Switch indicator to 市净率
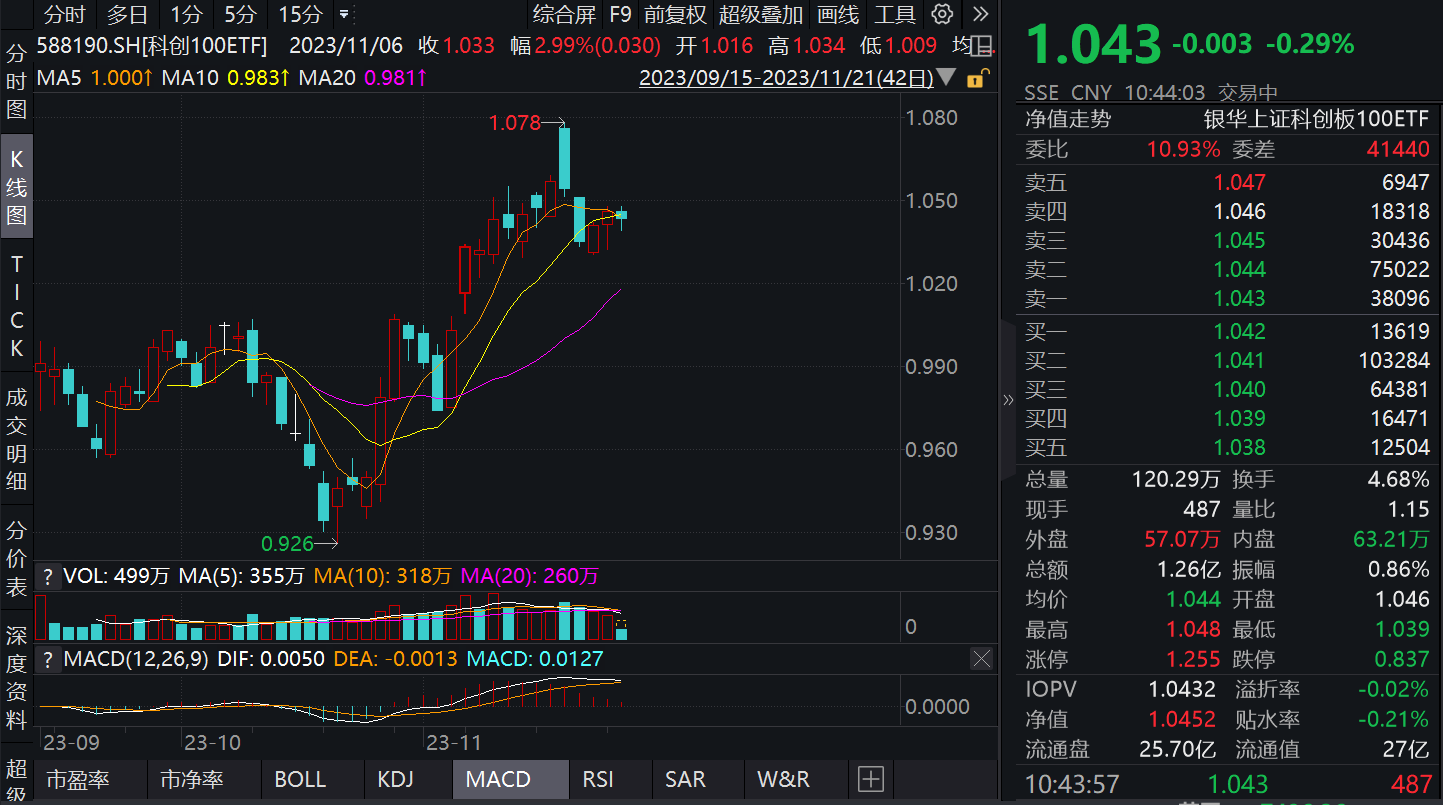1443x805 pixels. pyautogui.click(x=191, y=780)
